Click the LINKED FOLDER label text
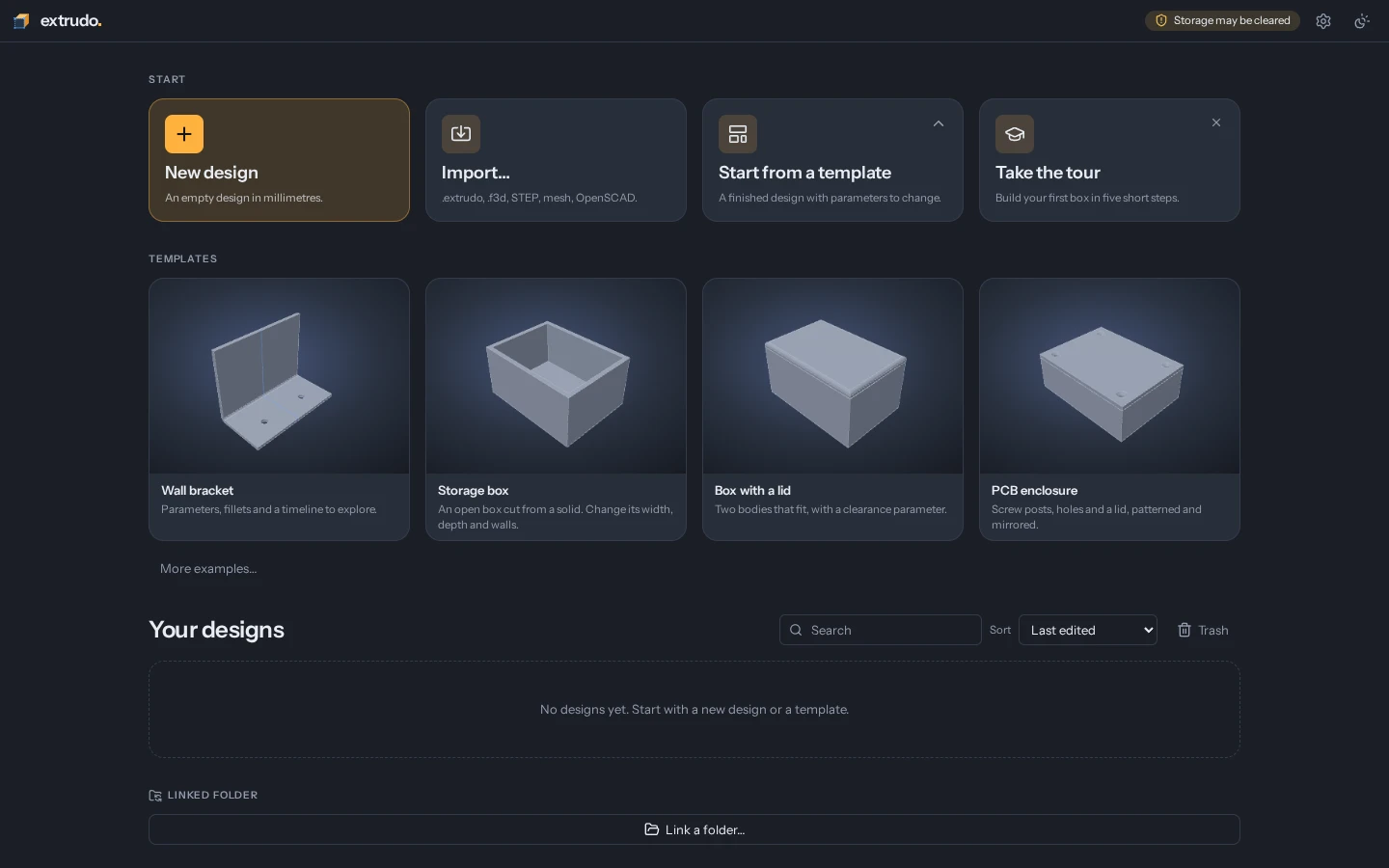 pos(212,796)
